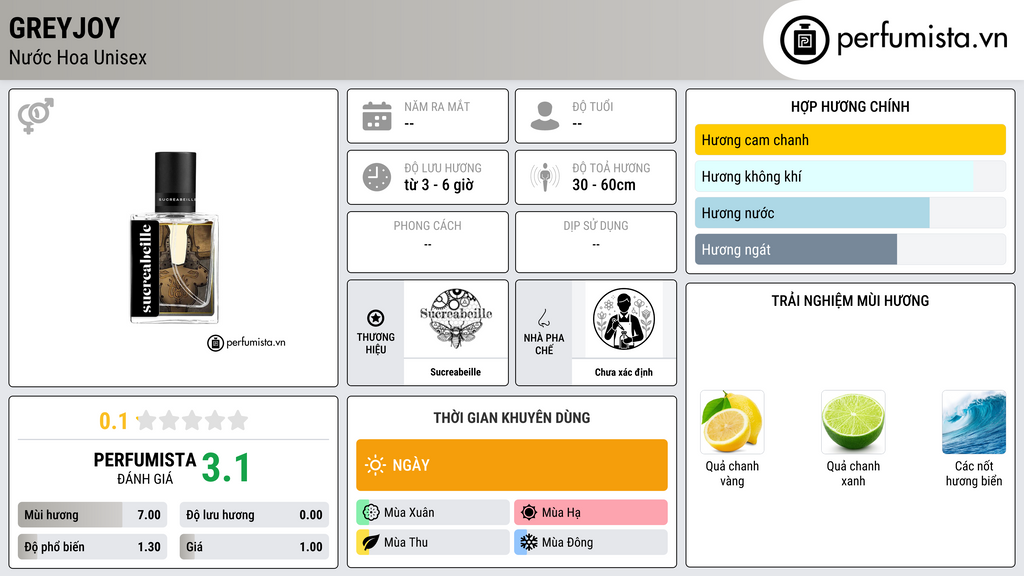
Task: Click the Quả chanh xanh label
Action: pos(853,473)
